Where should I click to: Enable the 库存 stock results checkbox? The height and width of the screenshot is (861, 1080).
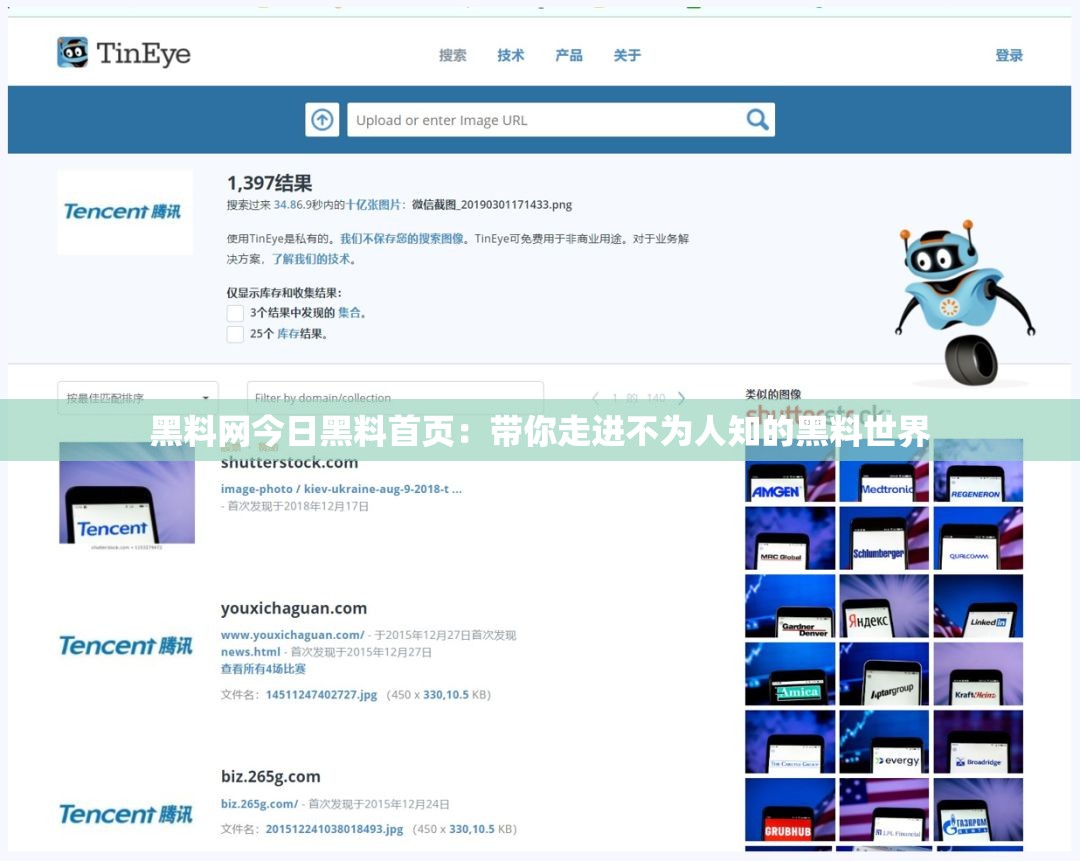235,334
